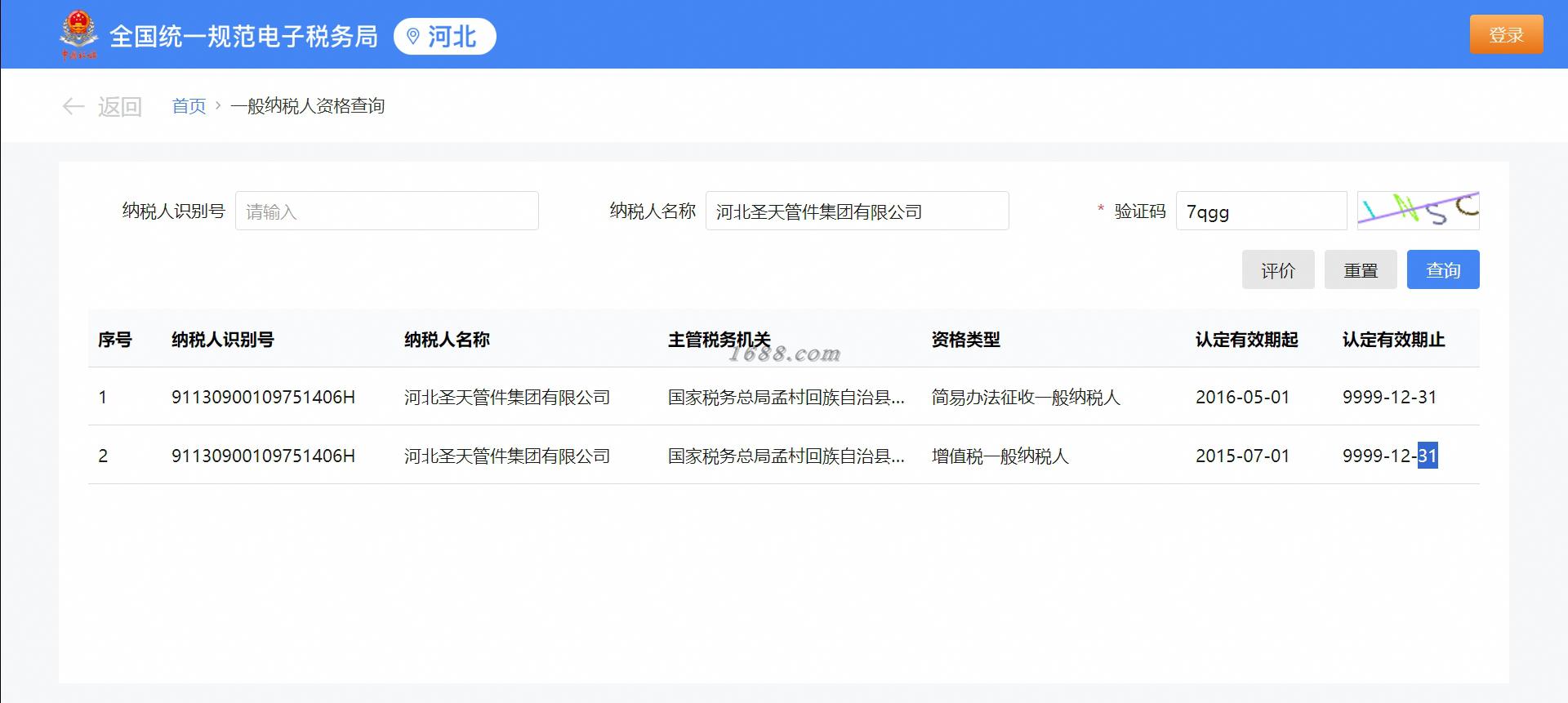Click company name in row 1
Viewport: 1568px width, 703px height.
point(507,398)
